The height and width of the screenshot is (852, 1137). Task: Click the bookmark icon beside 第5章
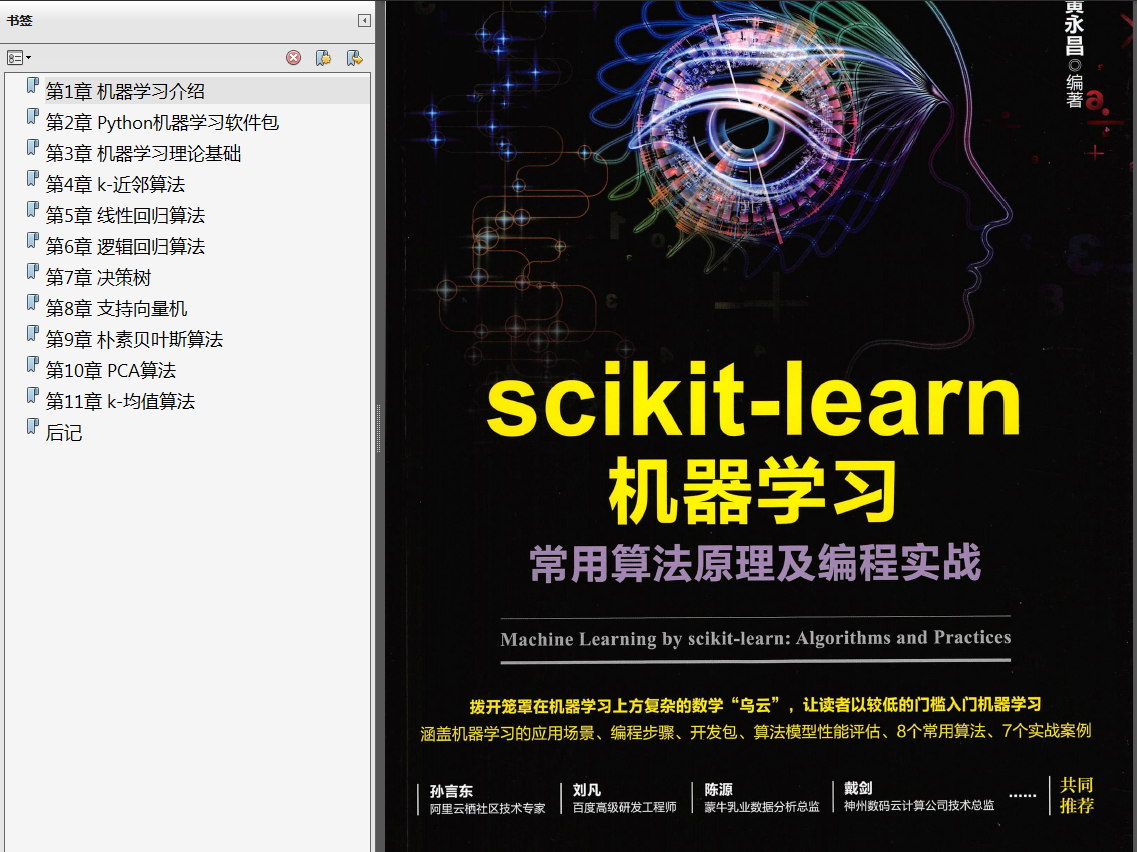tap(32, 210)
